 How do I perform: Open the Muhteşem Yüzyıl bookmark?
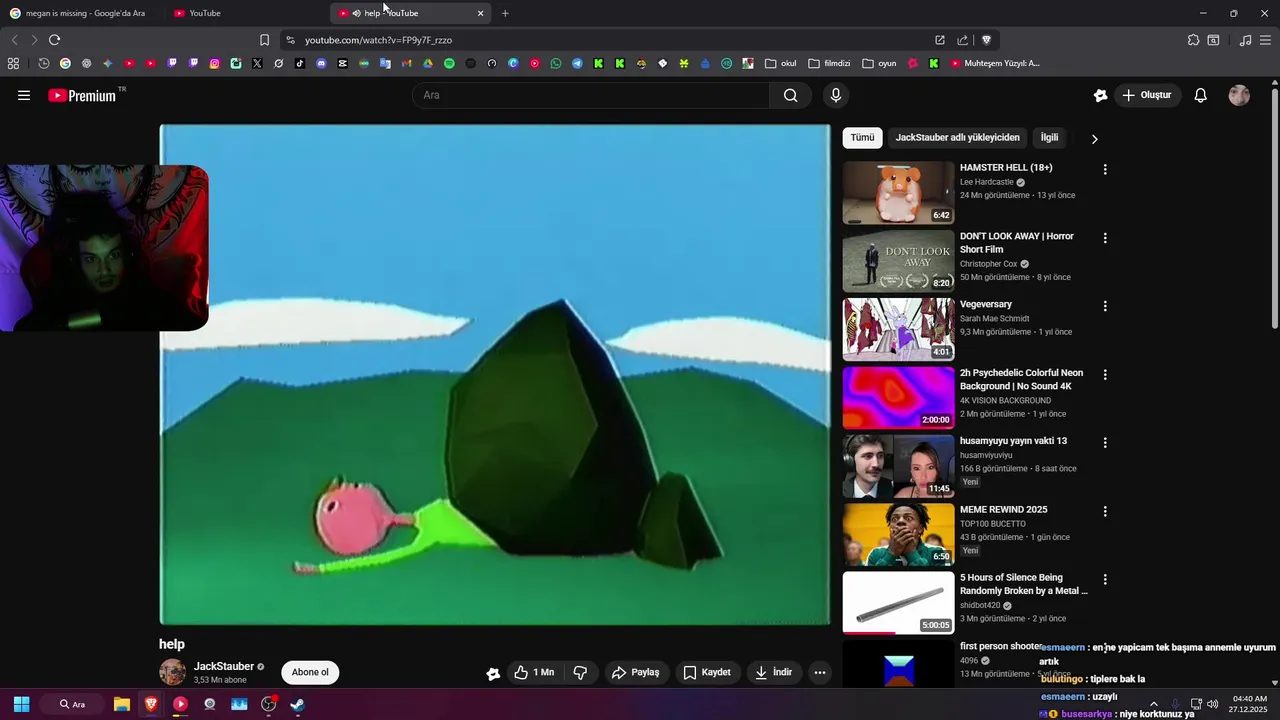coord(995,63)
